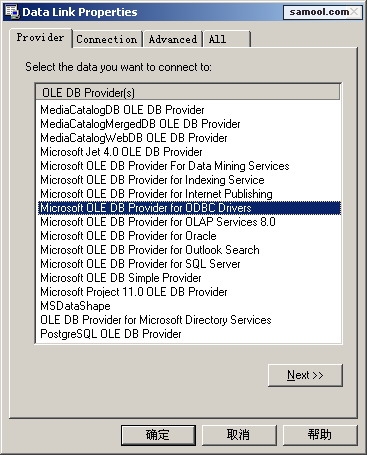Click the OLE DB Provider(s) column header
Viewport: 368px width, 455px height.
188,92
